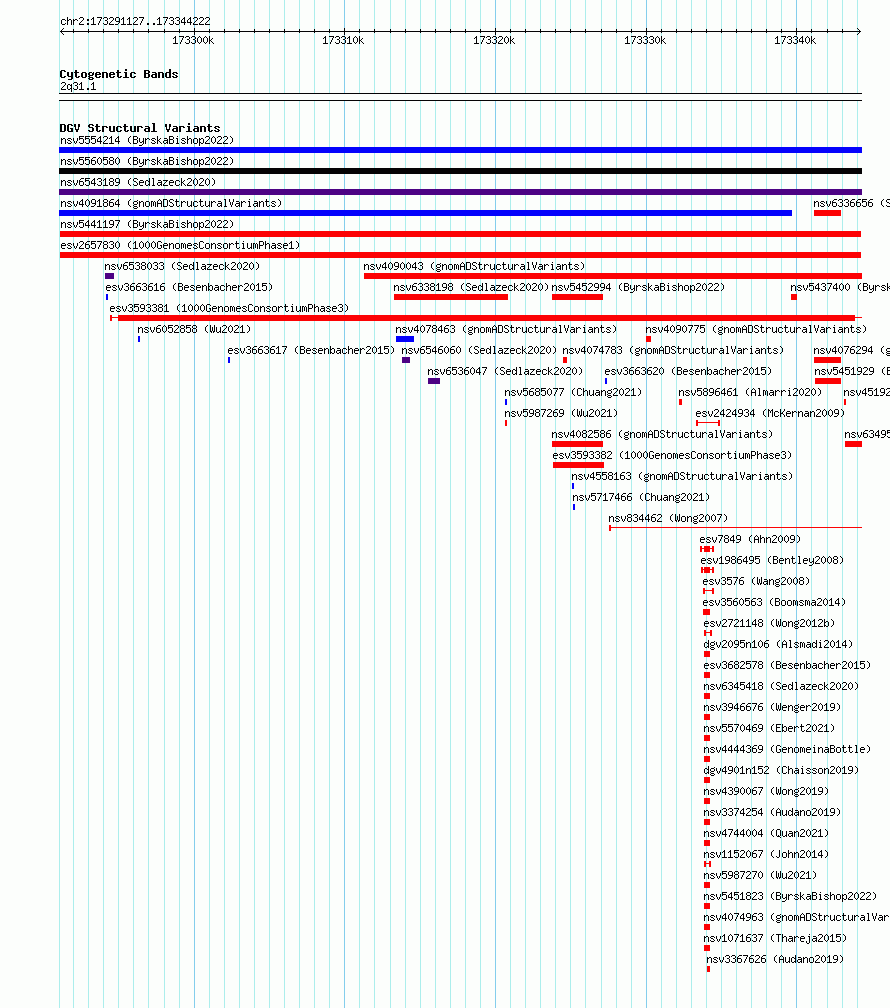The height and width of the screenshot is (1008, 890).
Task: Open esv7849 (Ahn2009) label
Action: point(750,539)
